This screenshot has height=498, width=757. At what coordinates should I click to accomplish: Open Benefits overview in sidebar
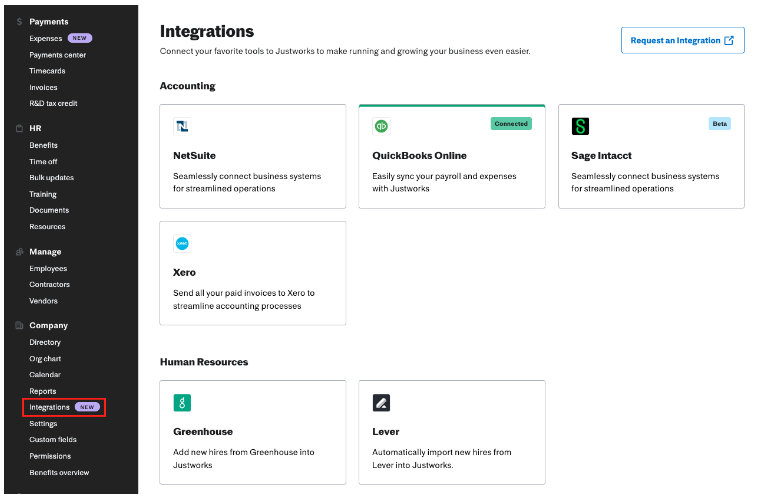pyautogui.click(x=59, y=472)
